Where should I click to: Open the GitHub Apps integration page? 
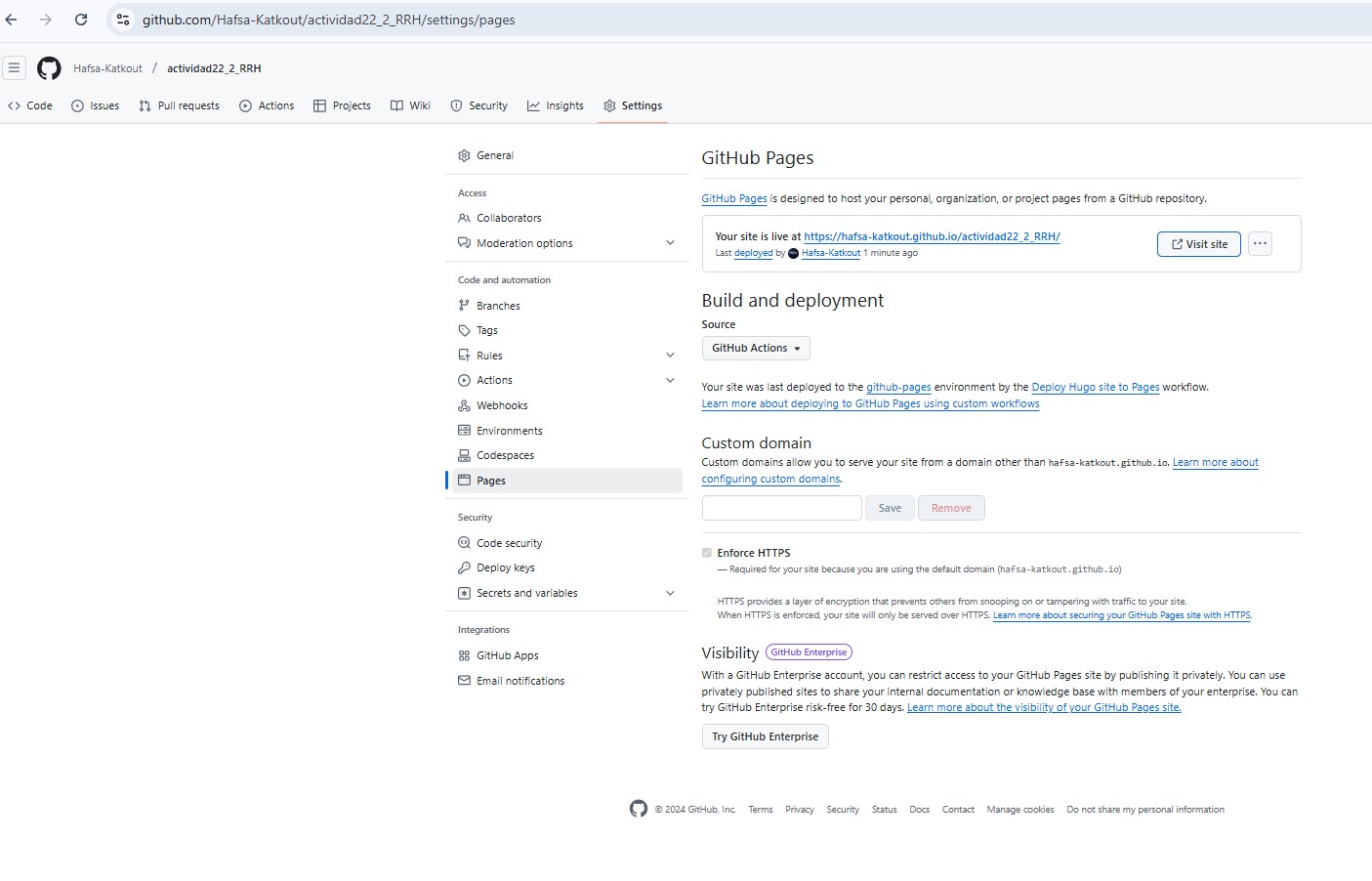click(509, 655)
